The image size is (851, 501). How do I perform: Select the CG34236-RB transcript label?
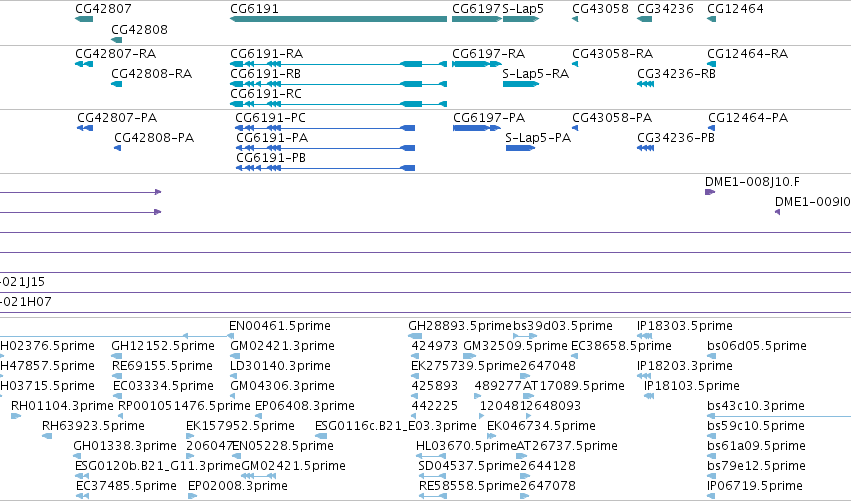676,74
